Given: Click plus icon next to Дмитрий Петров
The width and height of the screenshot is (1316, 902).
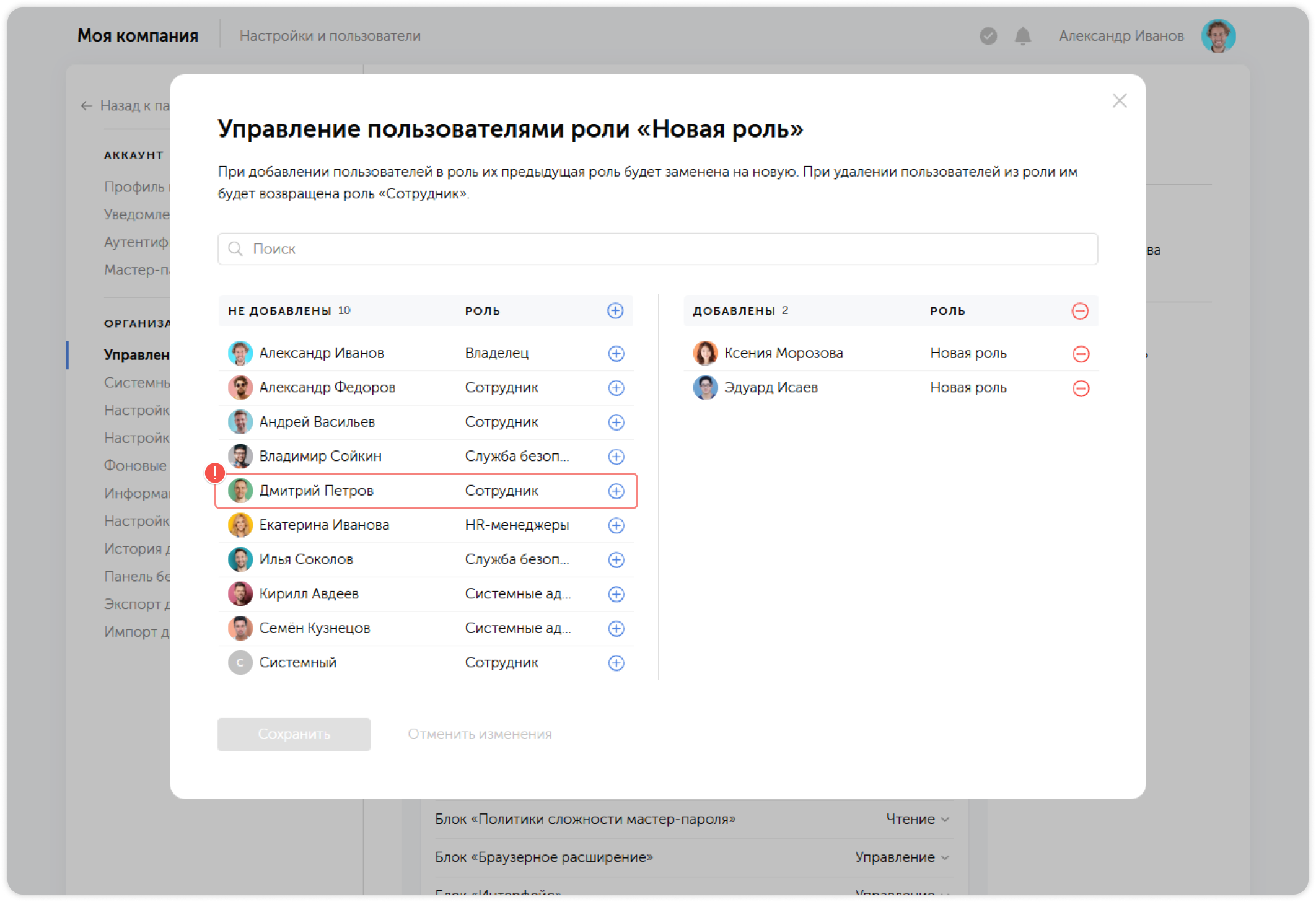Looking at the screenshot, I should pos(615,491).
